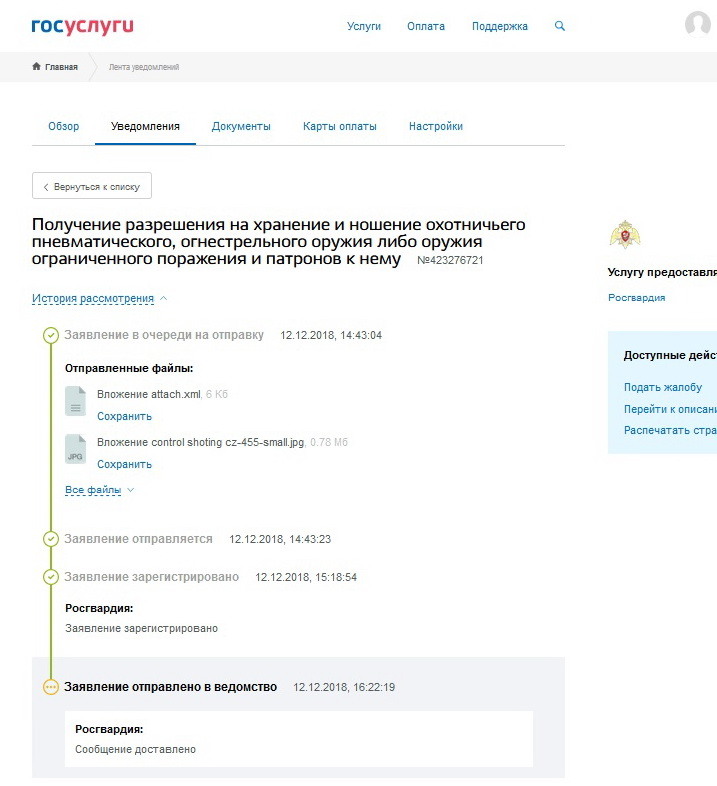The width and height of the screenshot is (717, 786).
Task: Open the Росгвардия provider link
Action: 636,297
